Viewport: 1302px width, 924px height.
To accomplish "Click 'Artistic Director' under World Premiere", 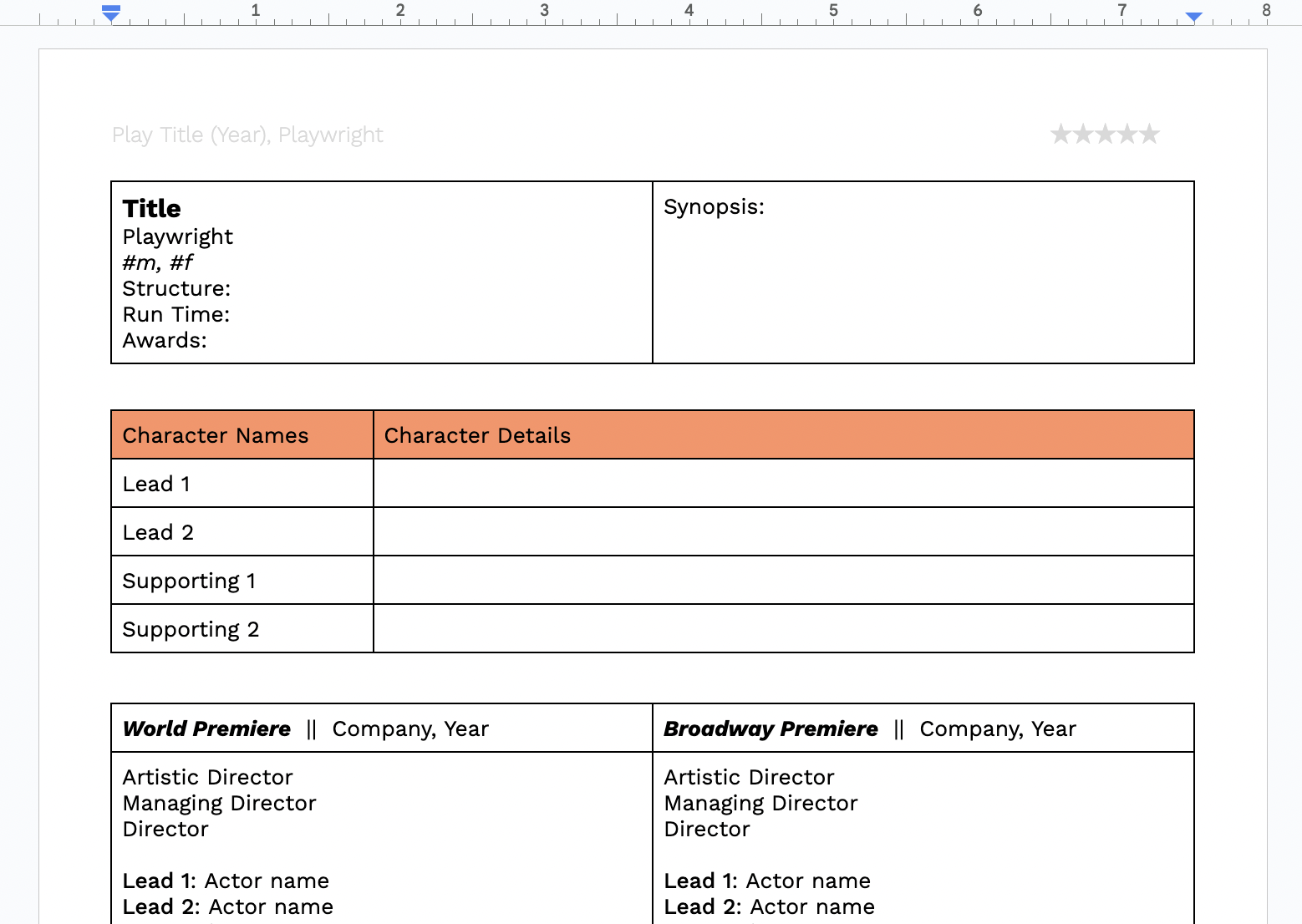I will point(207,778).
